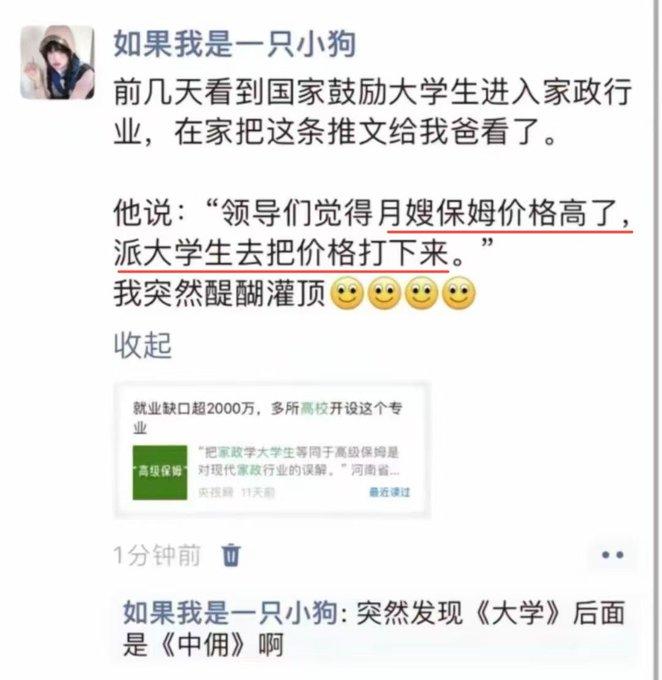Screen dimensions: 662x680
Task: Click the first smiley emoji
Action: coord(347,293)
